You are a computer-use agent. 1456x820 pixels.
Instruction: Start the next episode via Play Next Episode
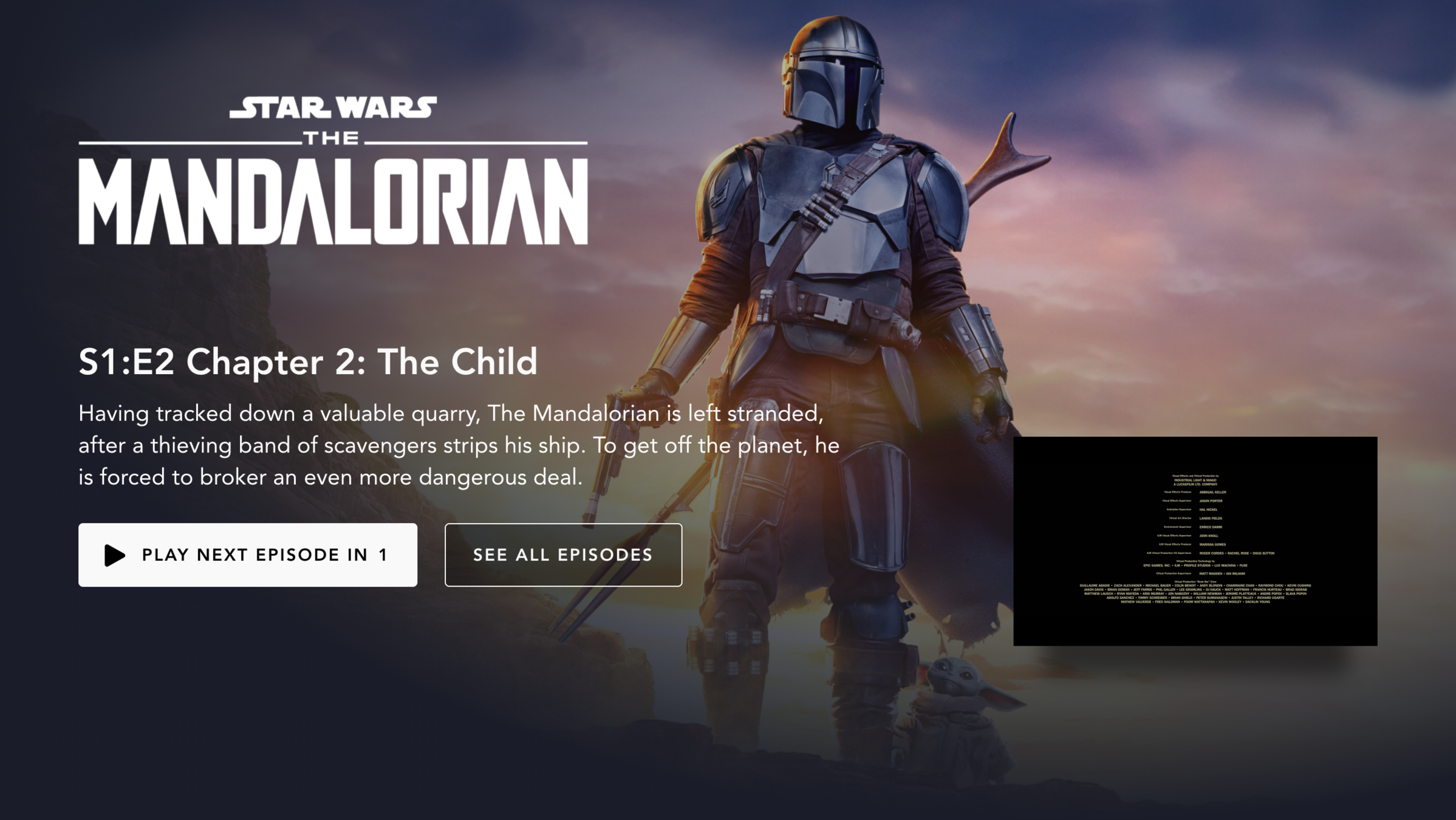(248, 555)
